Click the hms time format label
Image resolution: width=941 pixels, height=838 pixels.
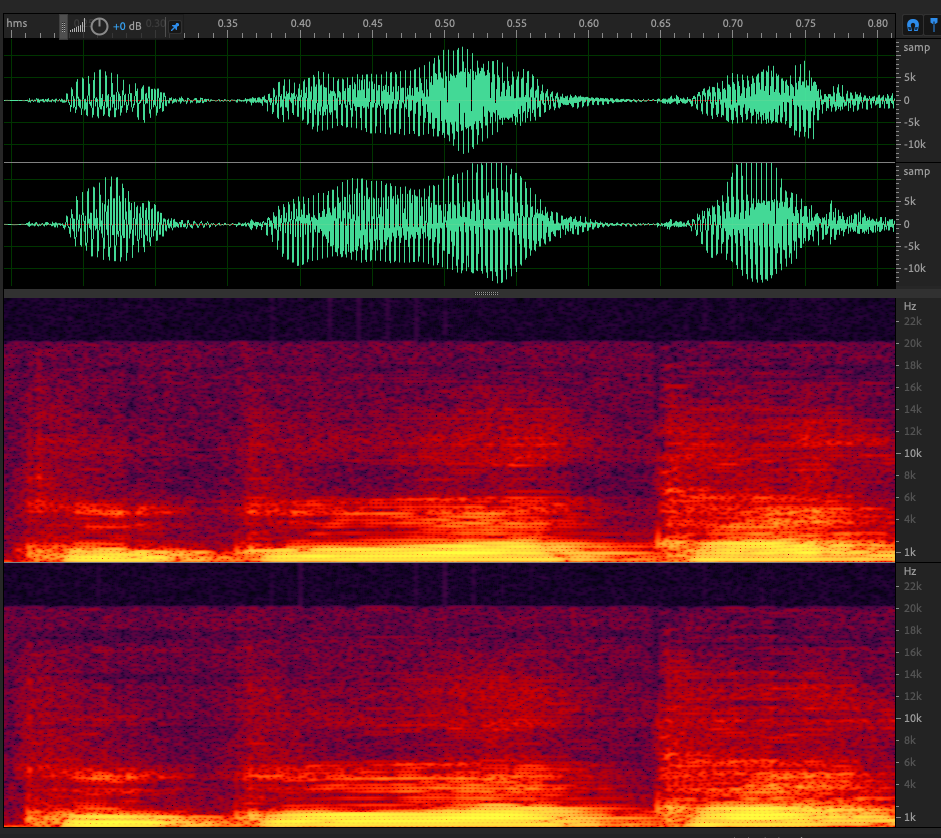click(17, 23)
